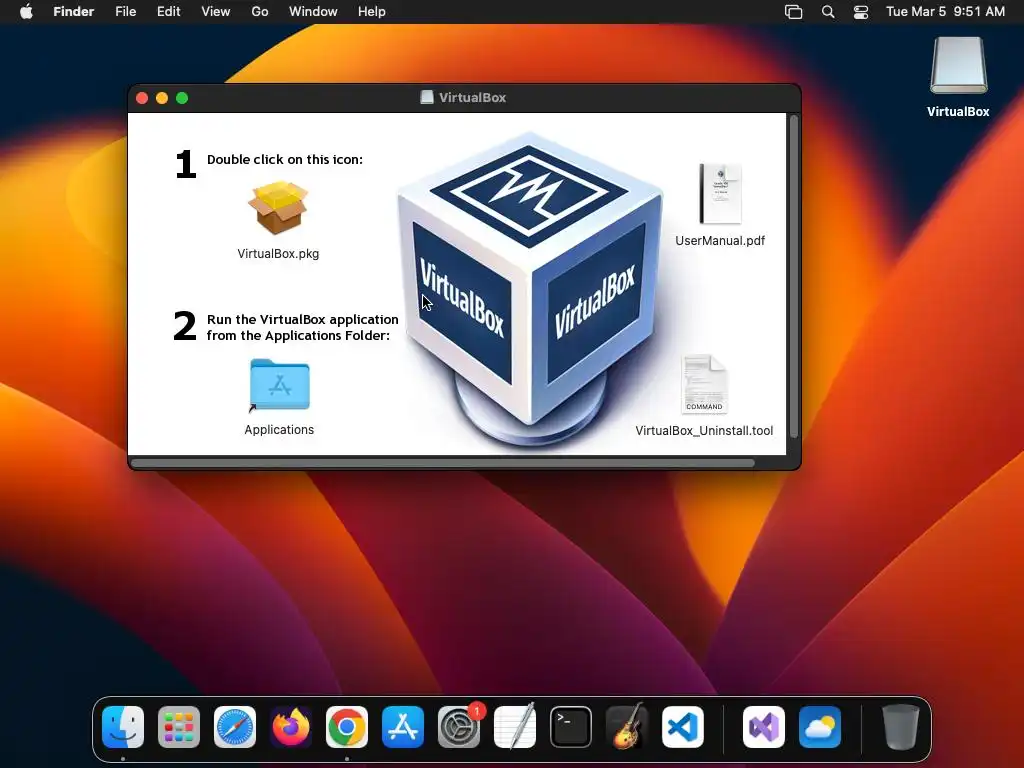Open the Go menu

[260, 12]
